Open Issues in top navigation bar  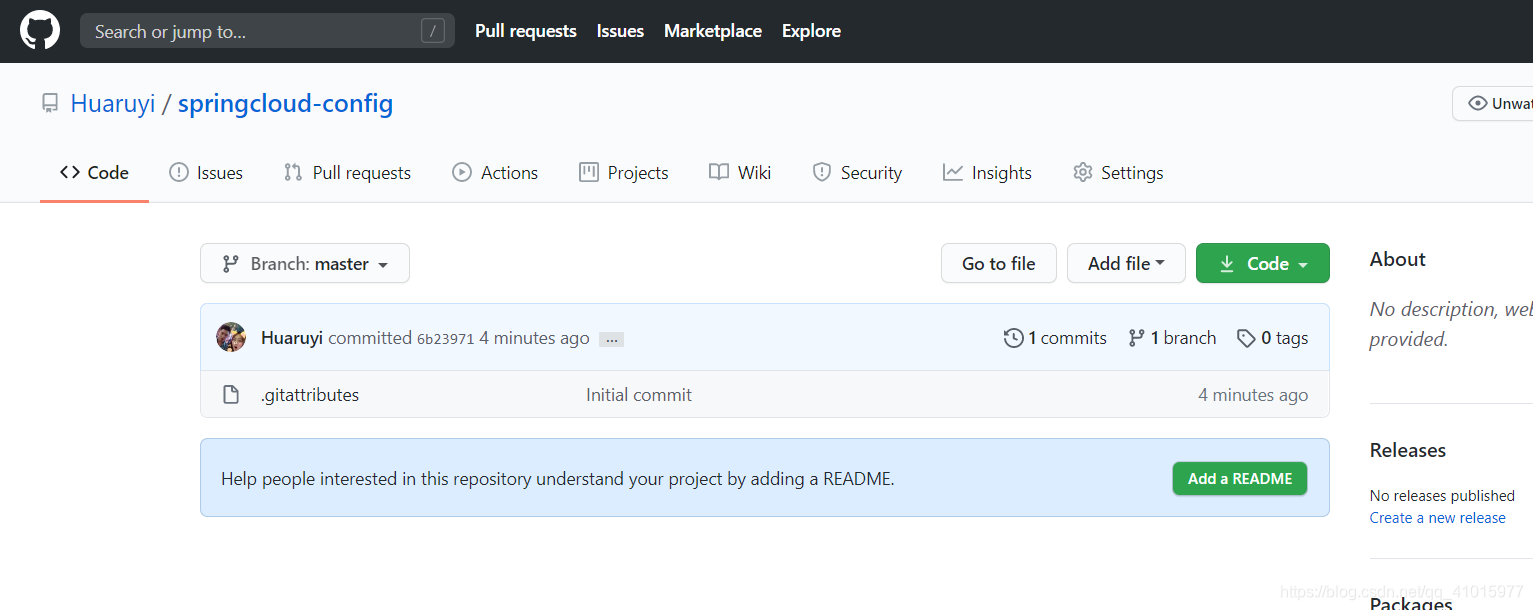point(620,31)
